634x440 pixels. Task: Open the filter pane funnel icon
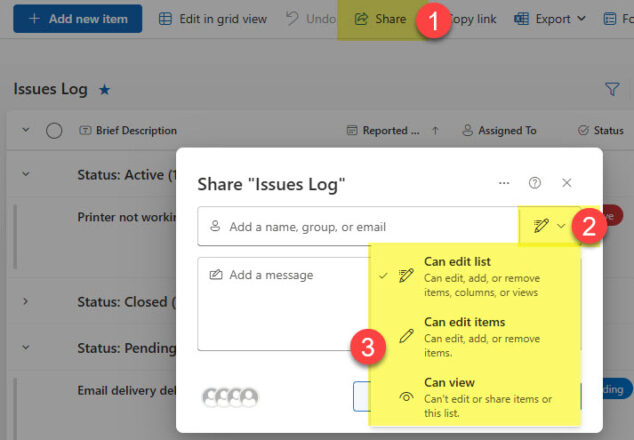[x=612, y=89]
